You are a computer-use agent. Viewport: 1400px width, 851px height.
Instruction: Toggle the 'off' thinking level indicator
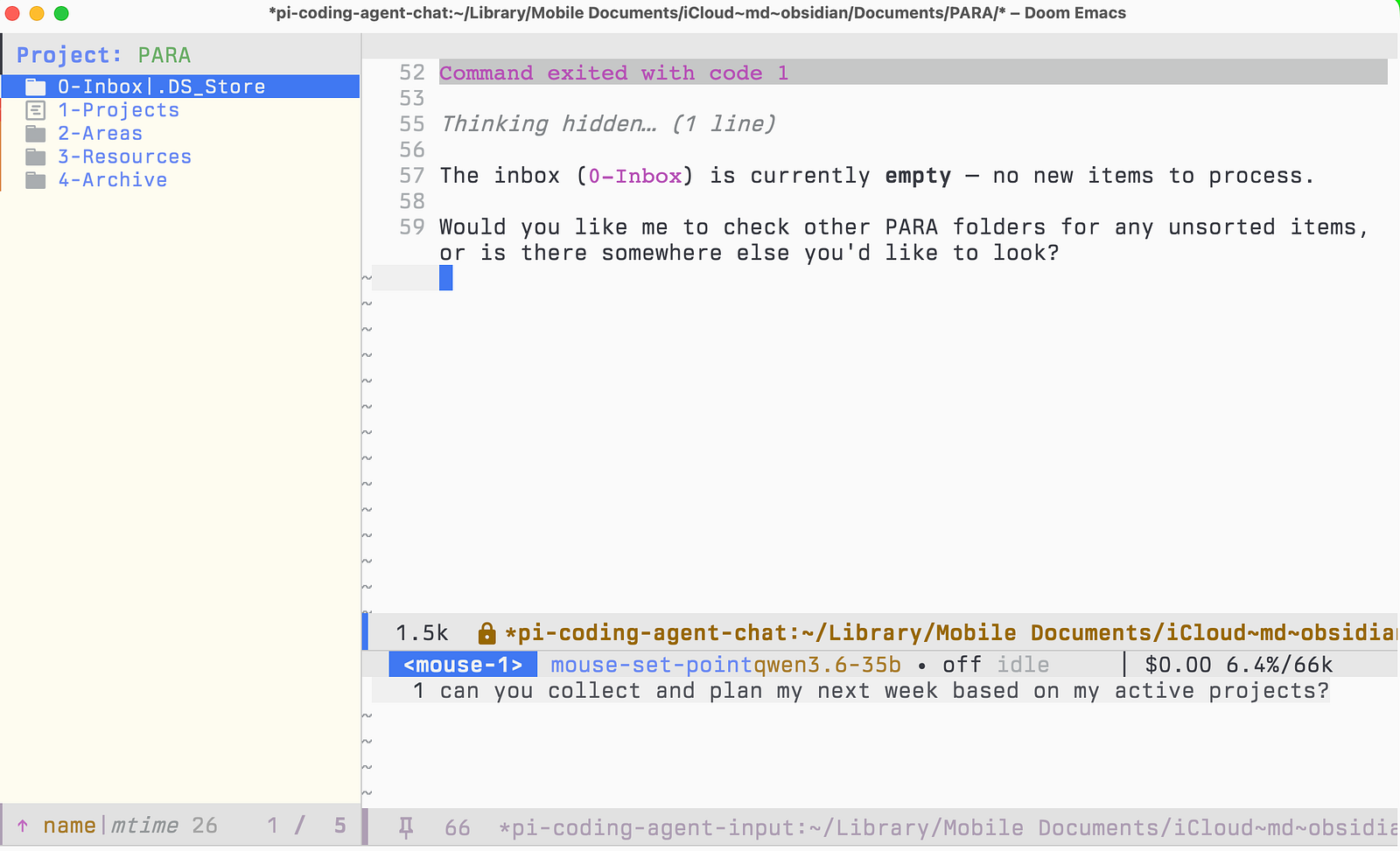click(x=962, y=665)
